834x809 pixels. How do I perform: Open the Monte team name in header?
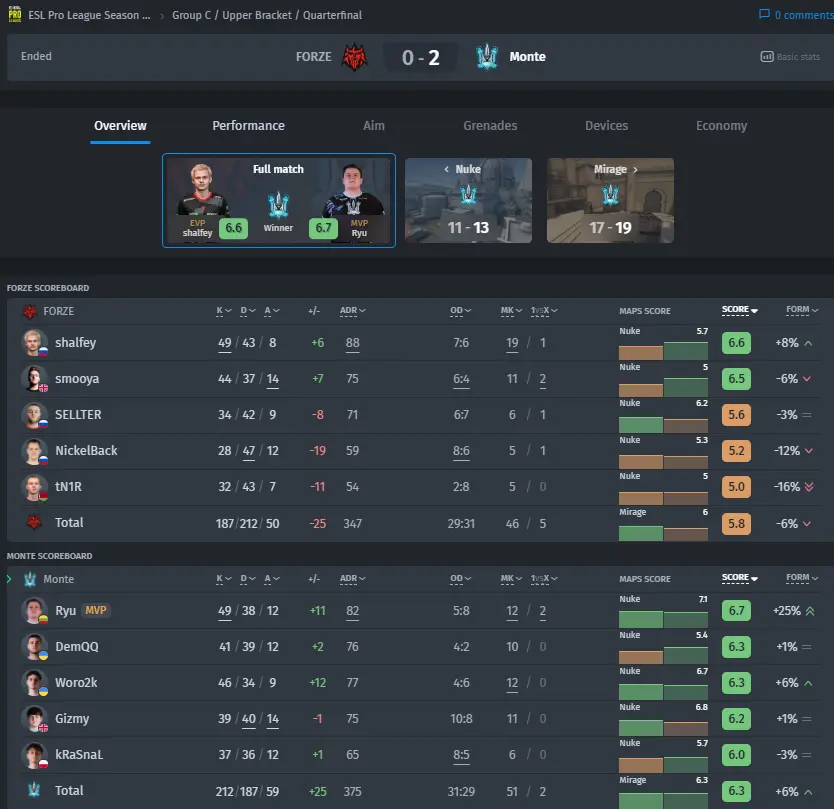[527, 57]
